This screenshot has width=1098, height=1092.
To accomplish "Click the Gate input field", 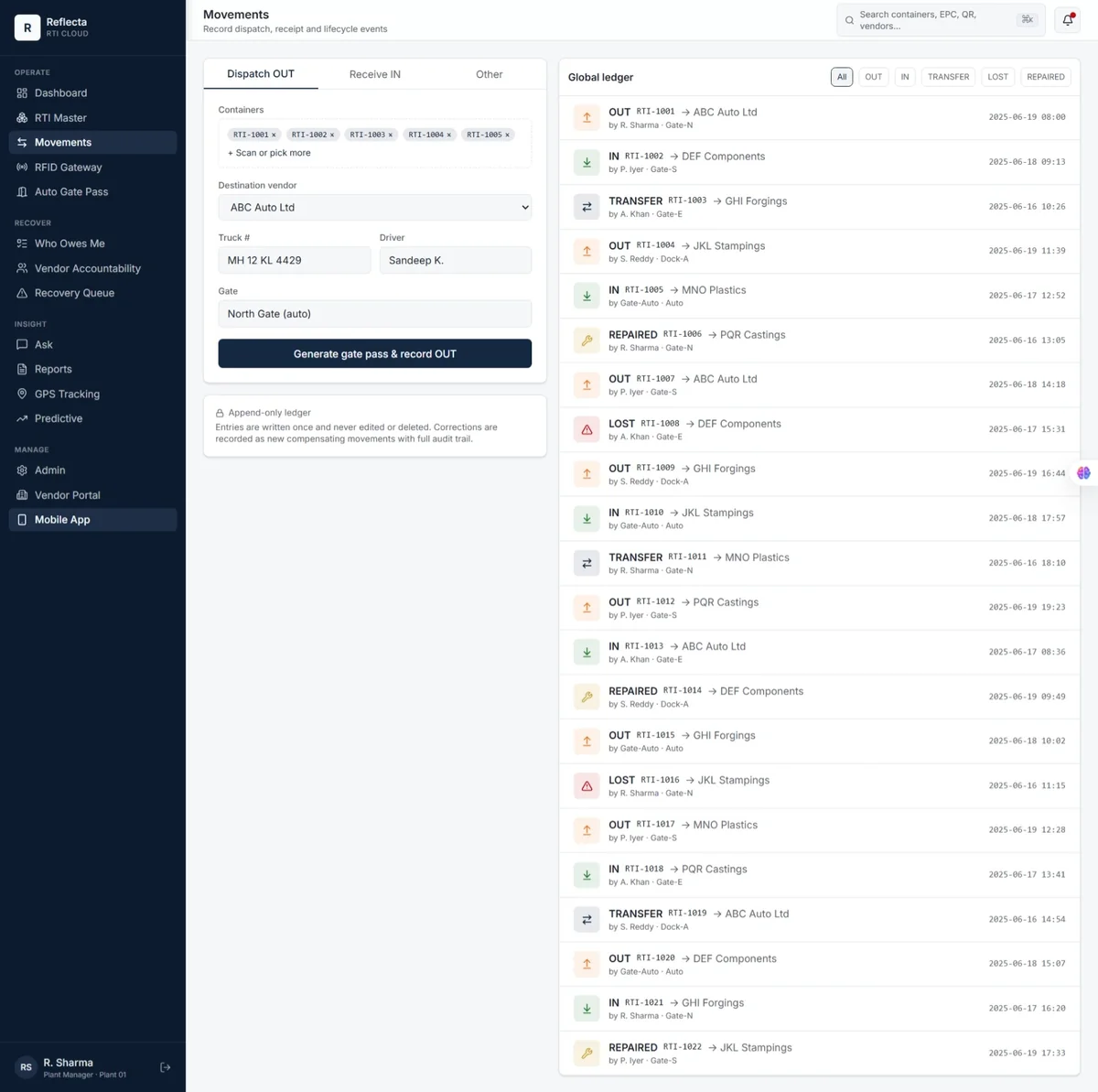I will pos(374,313).
